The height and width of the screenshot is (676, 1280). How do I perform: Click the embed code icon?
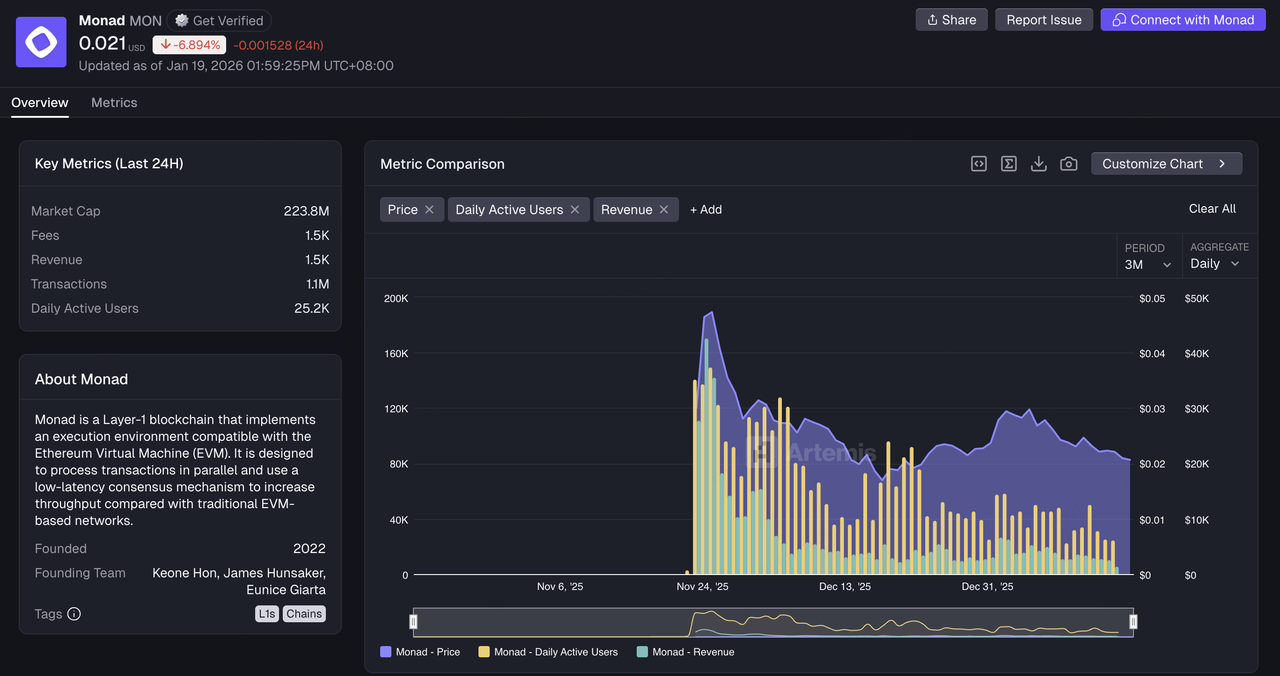coord(979,164)
